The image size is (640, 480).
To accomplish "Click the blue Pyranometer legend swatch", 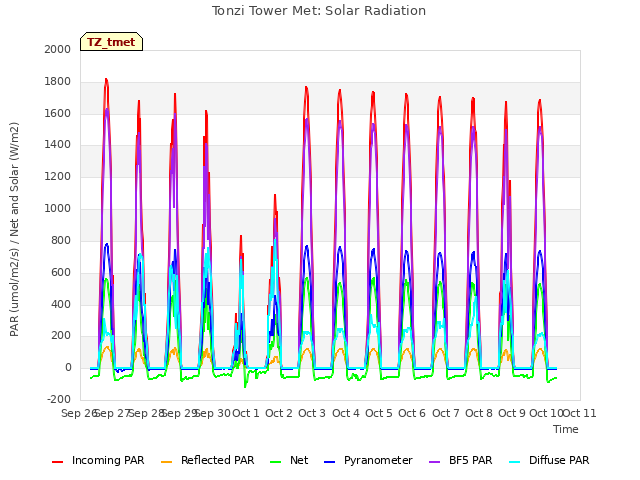I will 329,462.
